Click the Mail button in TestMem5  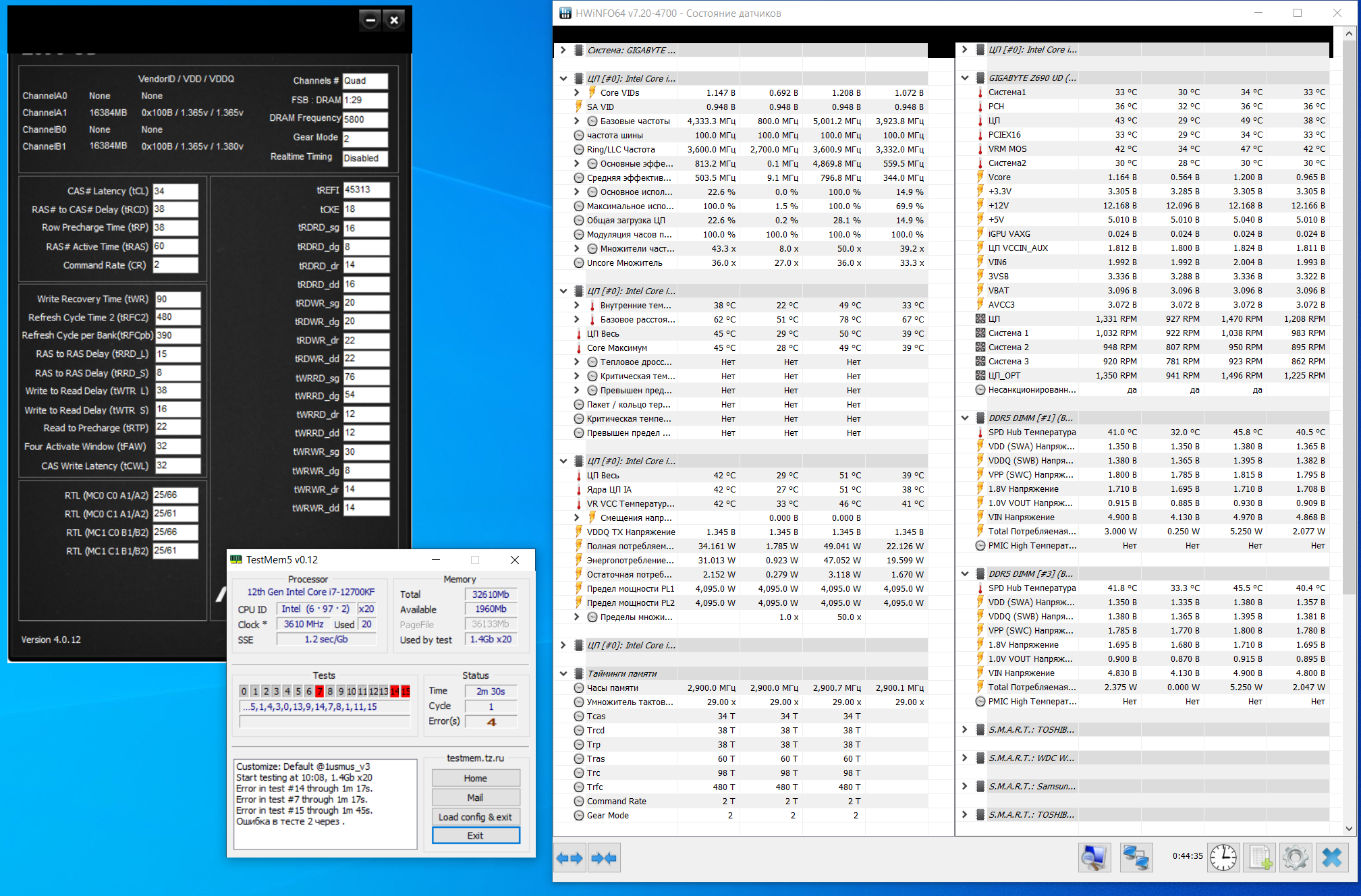point(475,797)
